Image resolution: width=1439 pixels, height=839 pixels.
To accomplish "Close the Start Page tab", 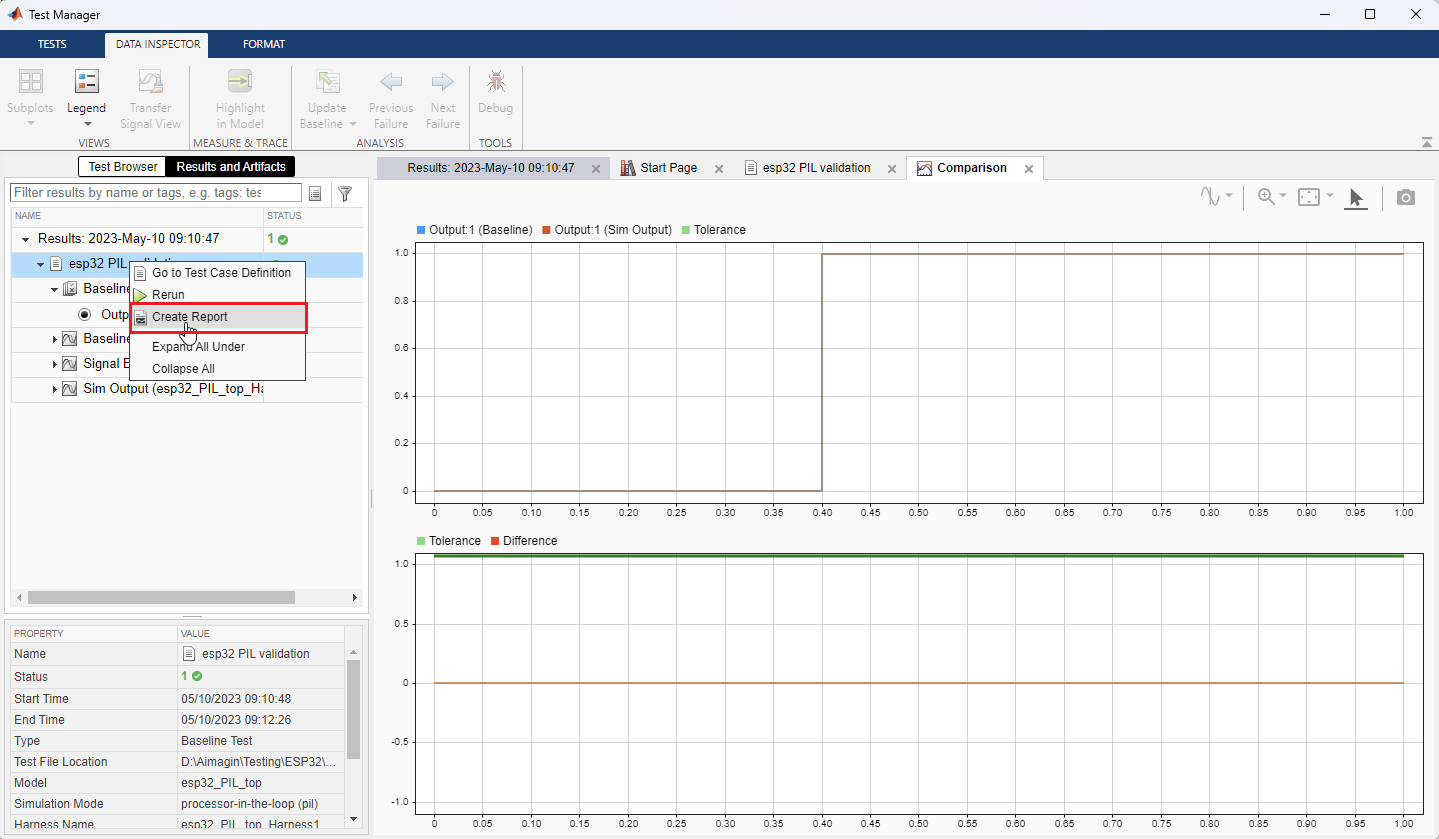I will [718, 169].
